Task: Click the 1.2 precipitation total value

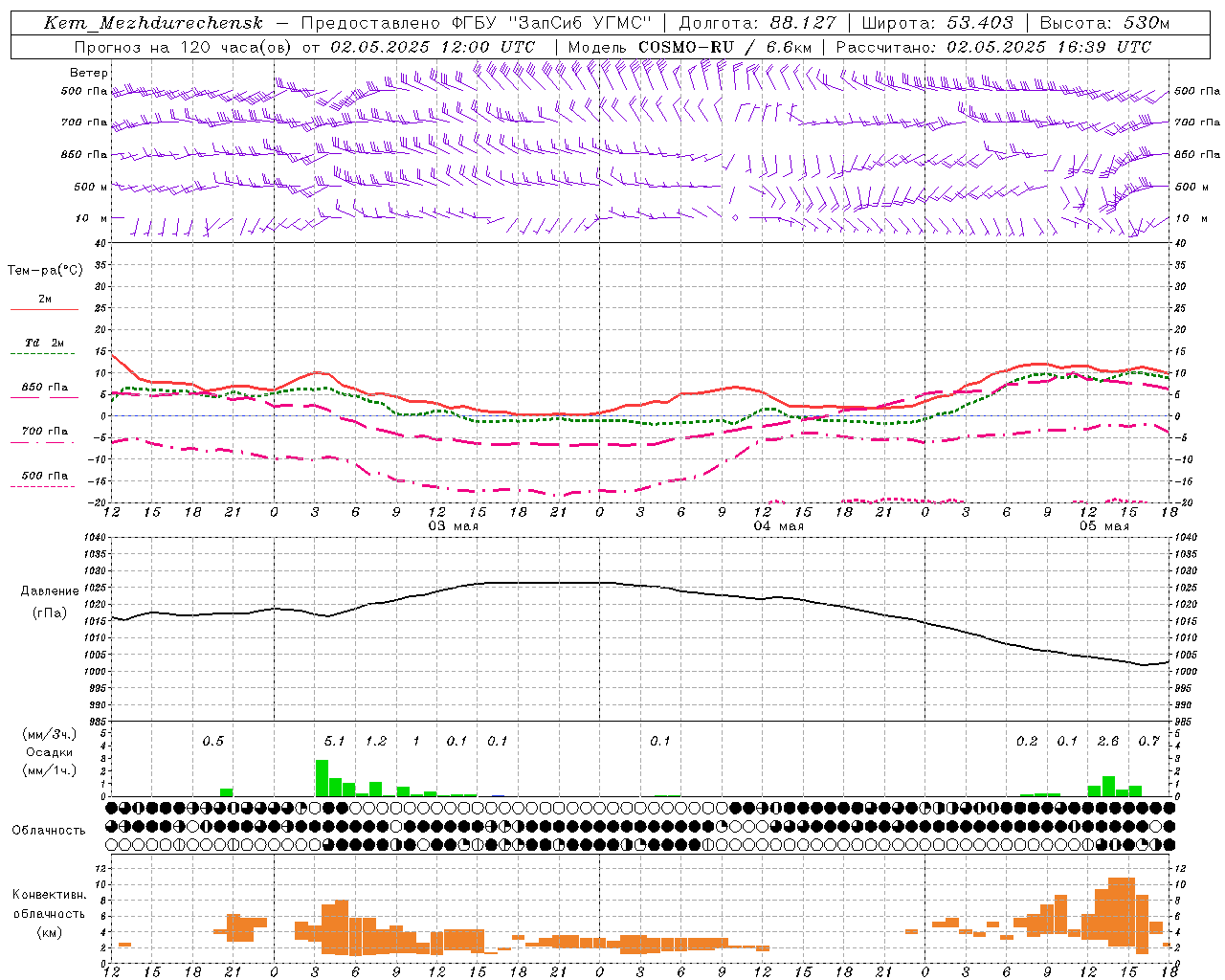Action: 376,742
